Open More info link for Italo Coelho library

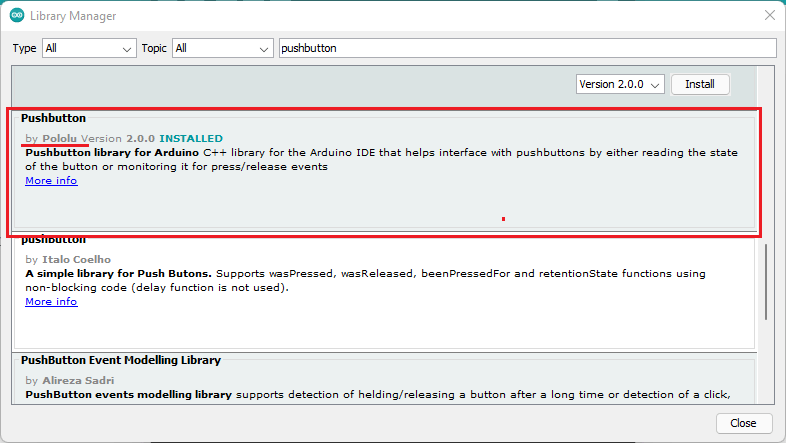pyautogui.click(x=51, y=301)
